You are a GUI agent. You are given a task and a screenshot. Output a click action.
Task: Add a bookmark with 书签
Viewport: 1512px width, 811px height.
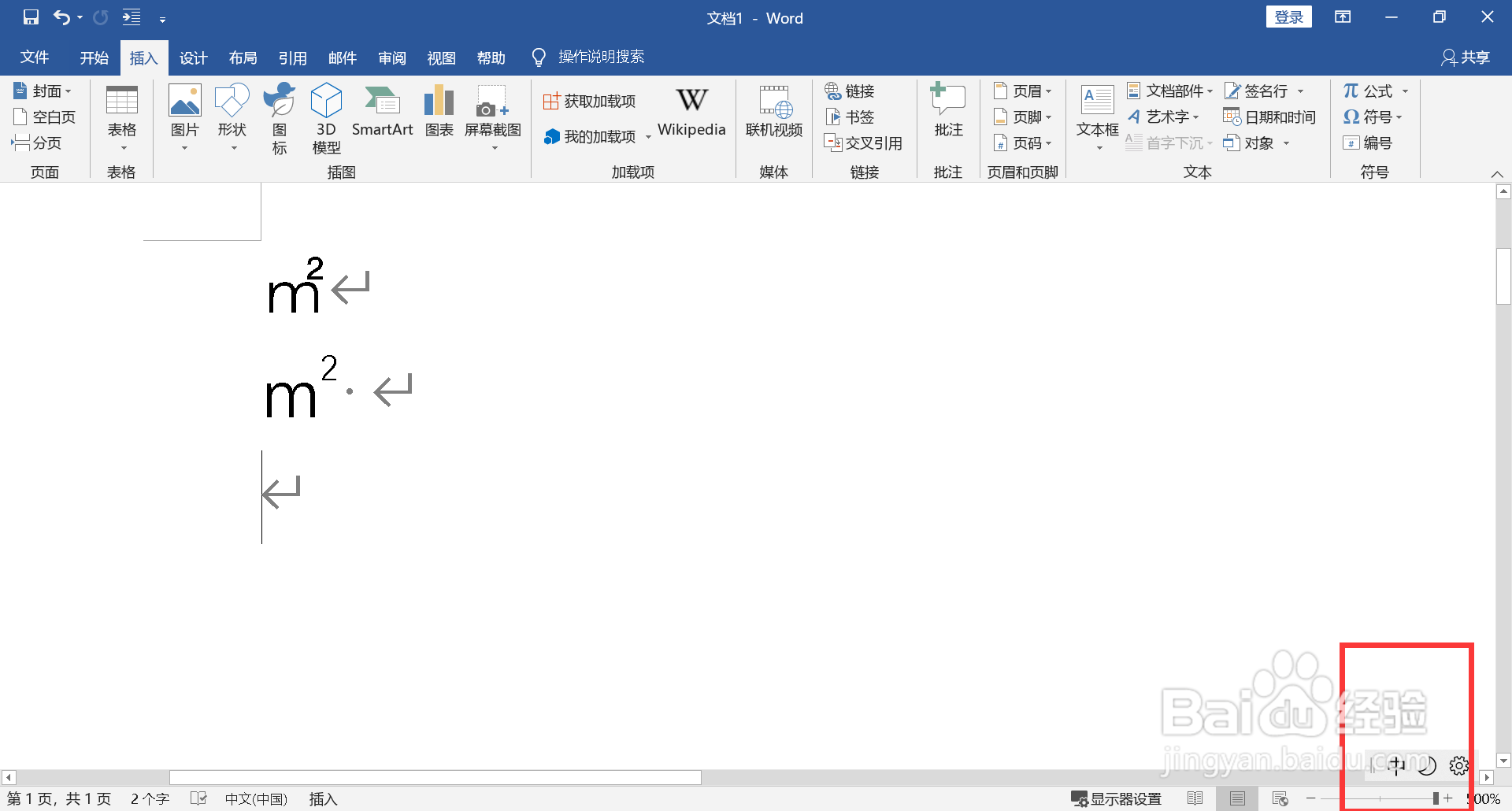pyautogui.click(x=849, y=117)
